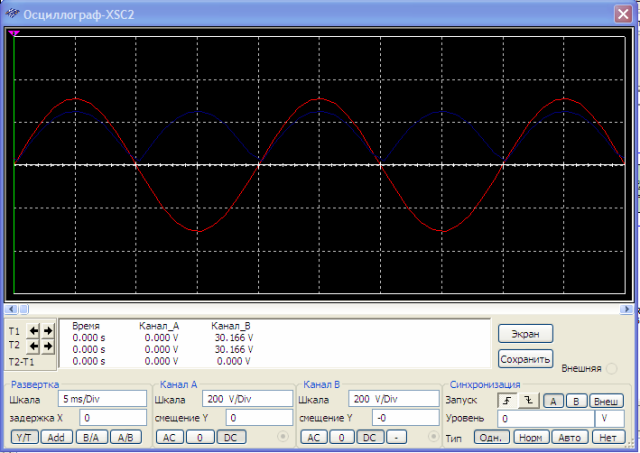
Task: Select falling edge trigger icon
Action: pos(529,401)
